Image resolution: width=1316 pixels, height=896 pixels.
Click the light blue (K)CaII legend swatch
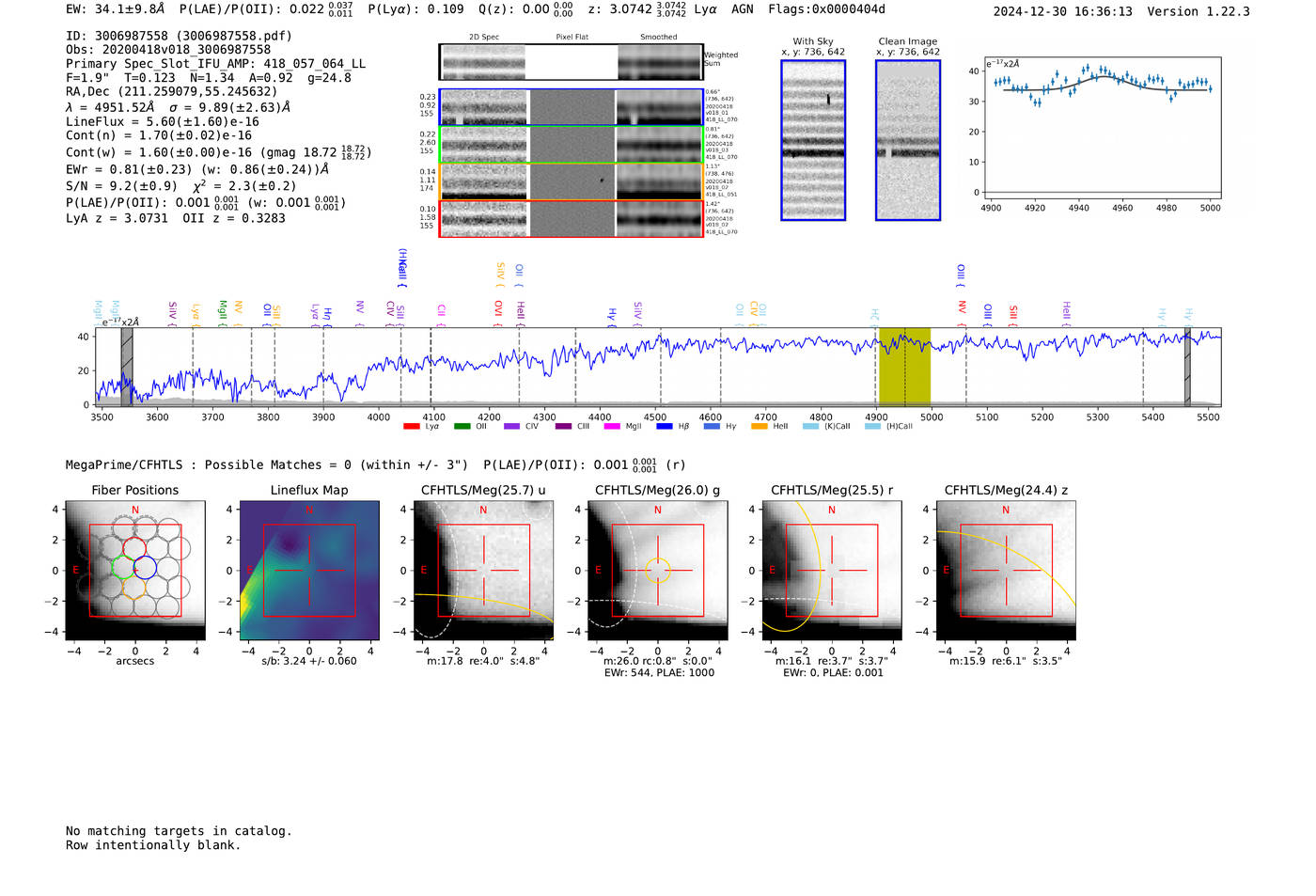coord(810,427)
